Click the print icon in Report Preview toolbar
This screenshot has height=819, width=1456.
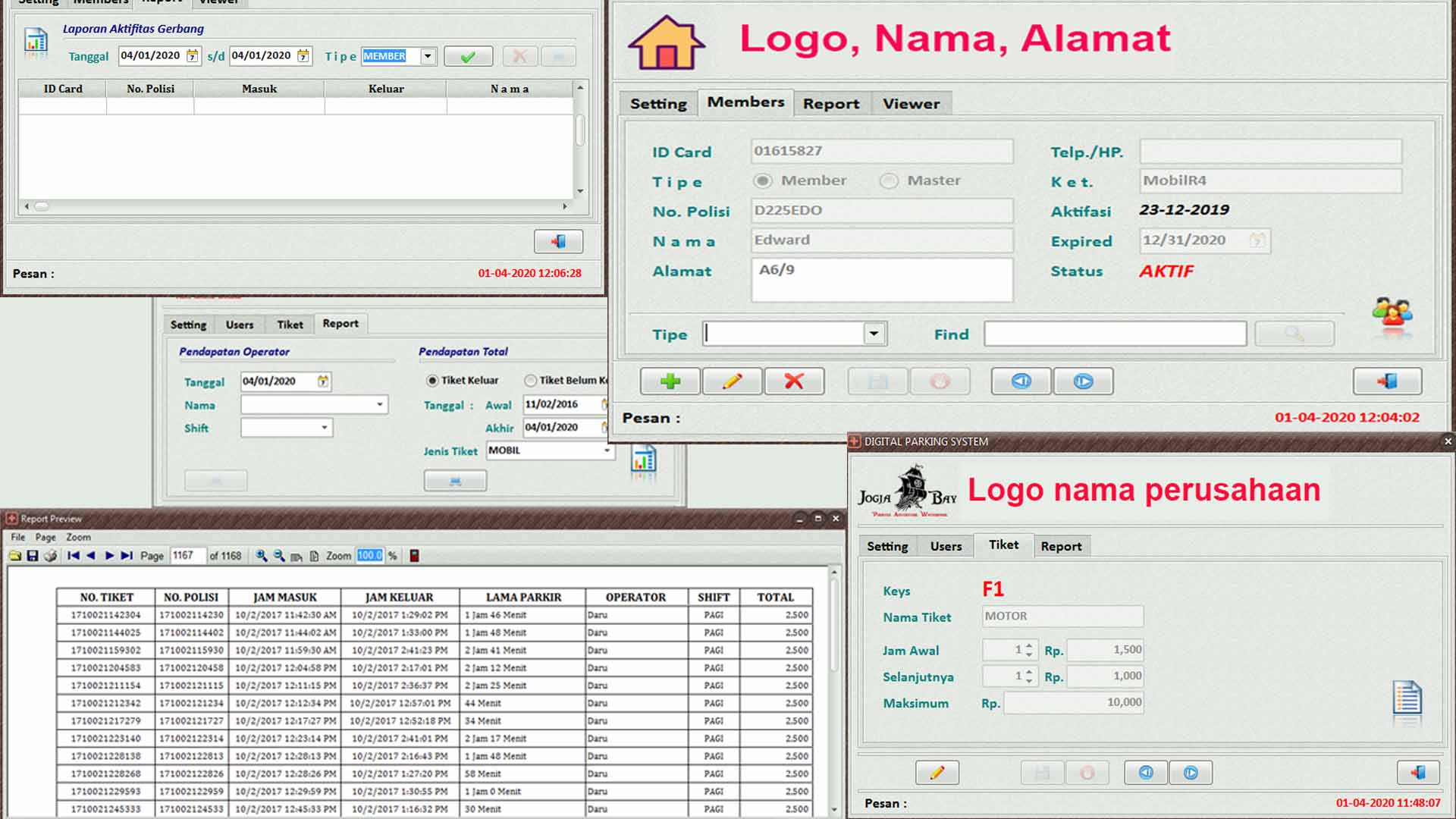[50, 556]
